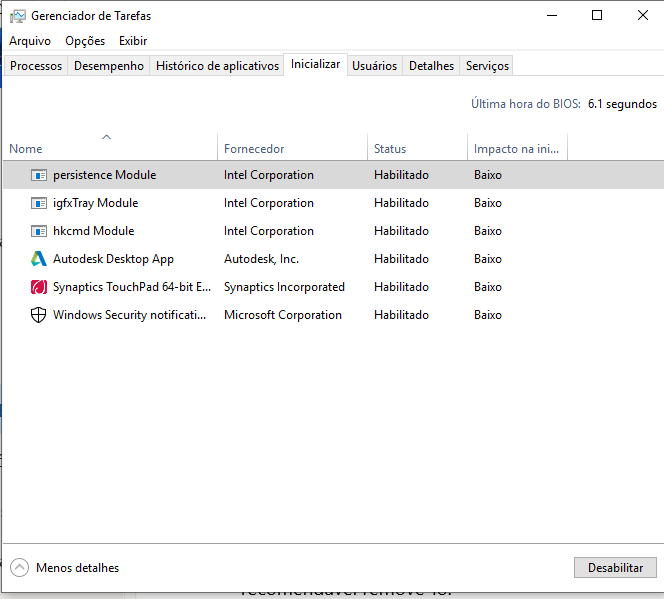Click the Menos detalhes label

click(x=77, y=568)
